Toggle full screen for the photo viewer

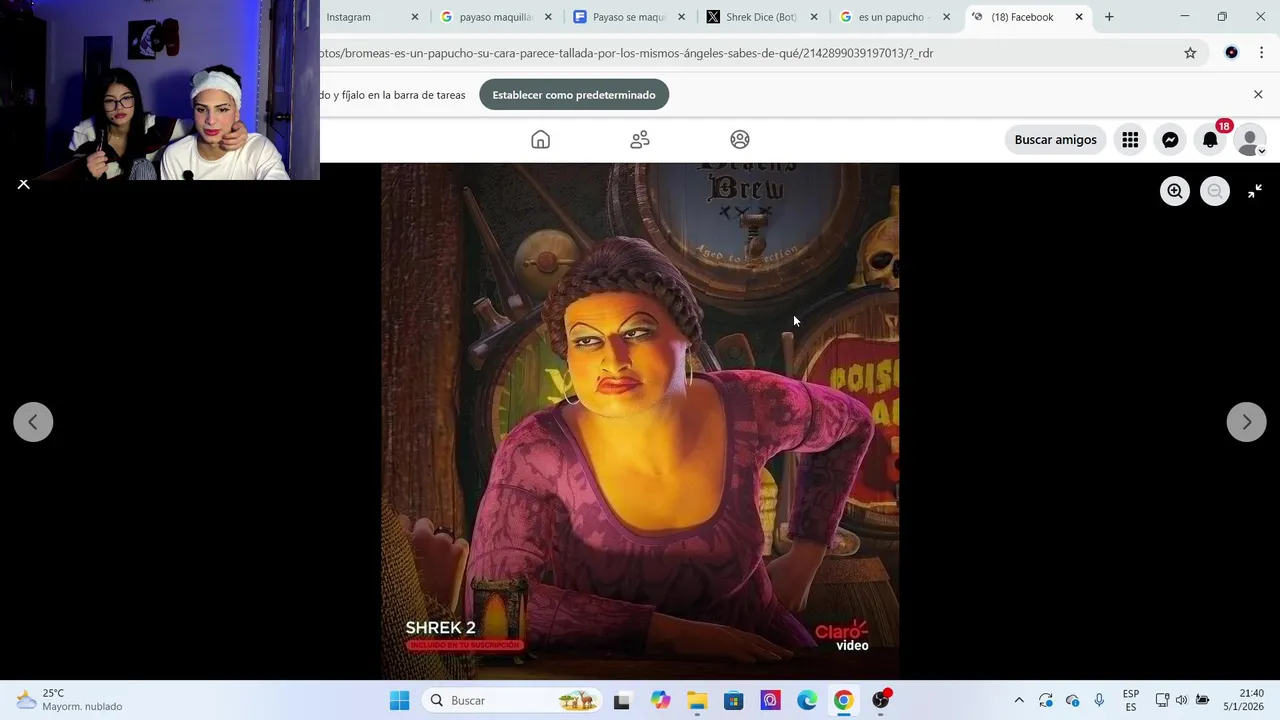point(1255,191)
